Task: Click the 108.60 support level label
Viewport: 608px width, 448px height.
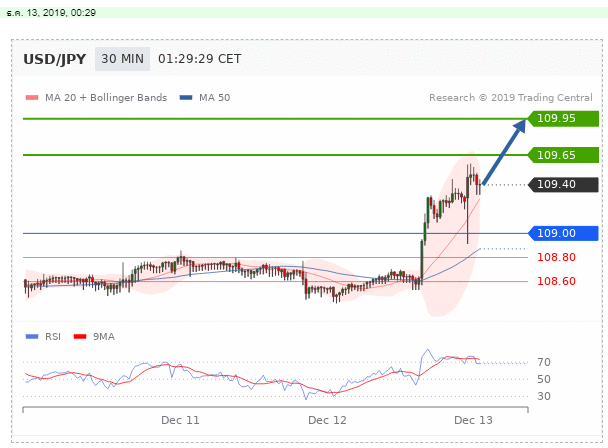Action: coord(556,281)
